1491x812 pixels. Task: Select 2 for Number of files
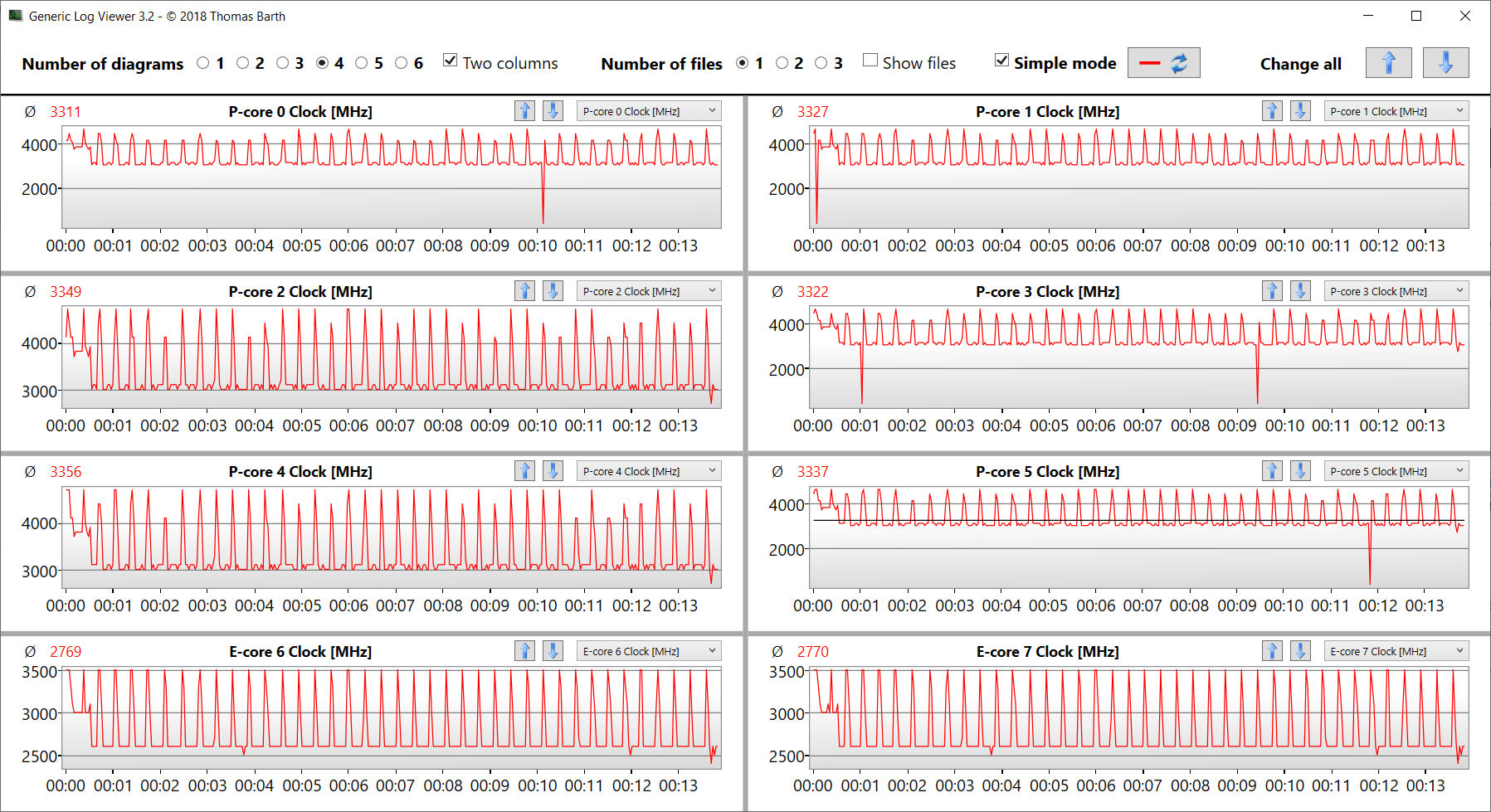coord(782,63)
